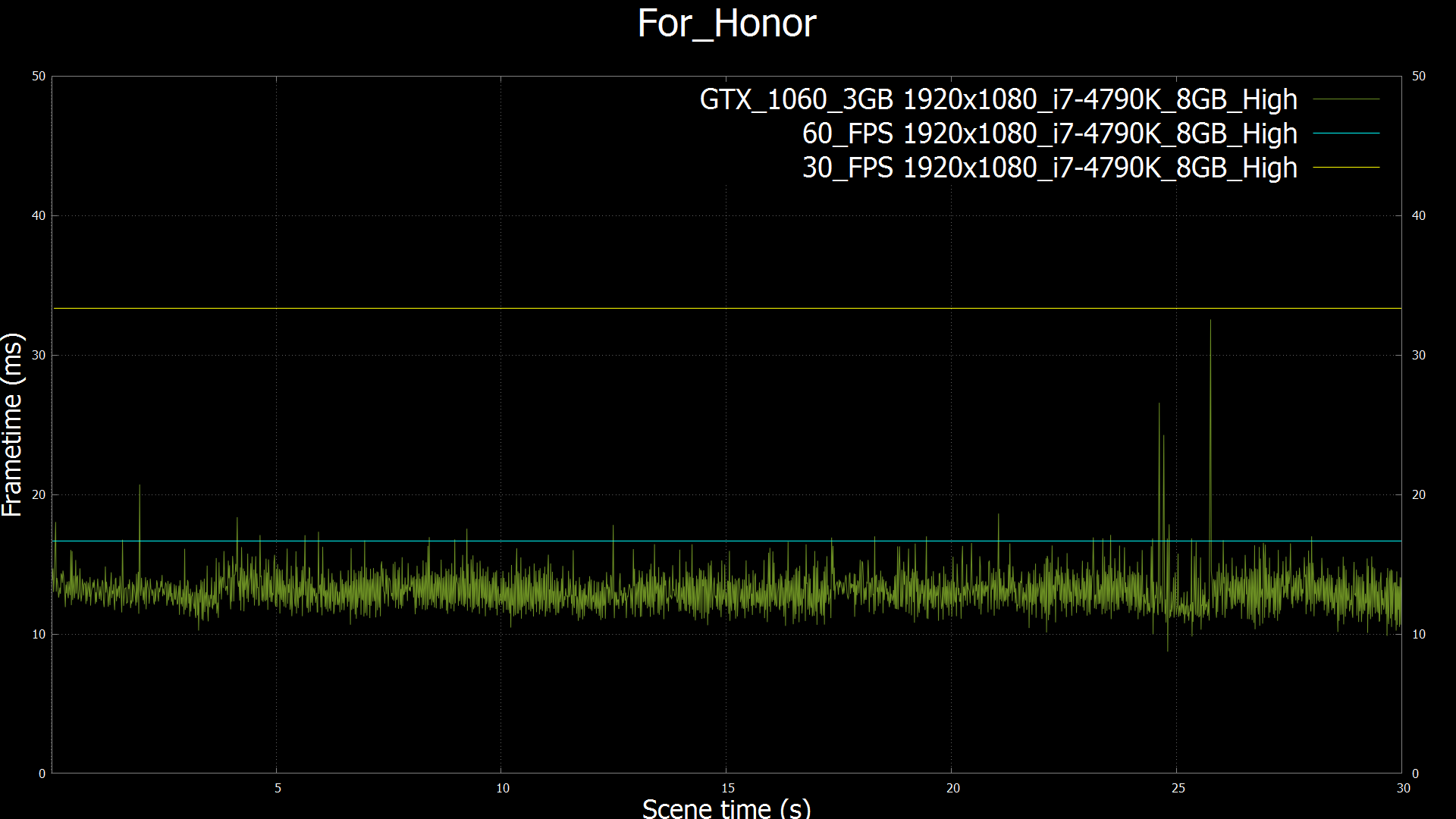This screenshot has width=1456, height=819.
Task: Click the x-axis tick label 15
Action: coord(728,789)
